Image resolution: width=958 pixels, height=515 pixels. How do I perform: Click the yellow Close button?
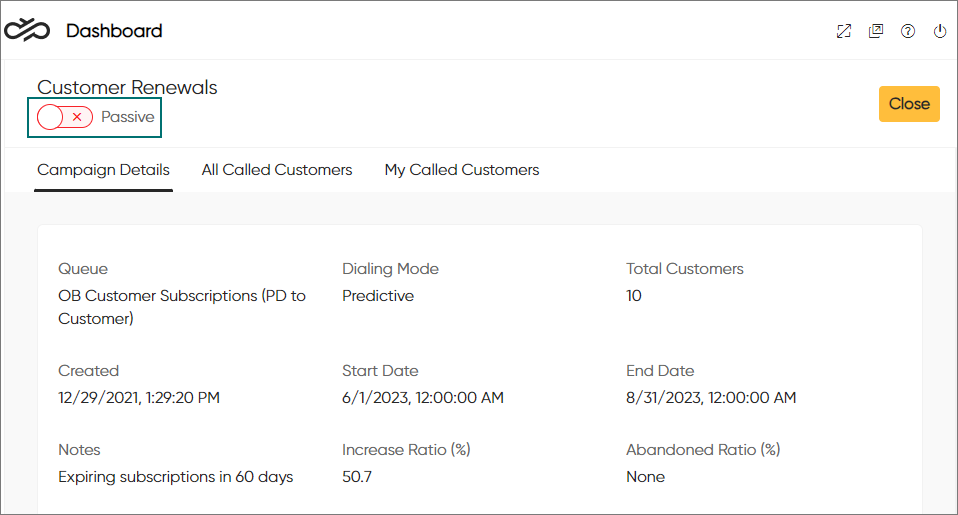pos(909,104)
